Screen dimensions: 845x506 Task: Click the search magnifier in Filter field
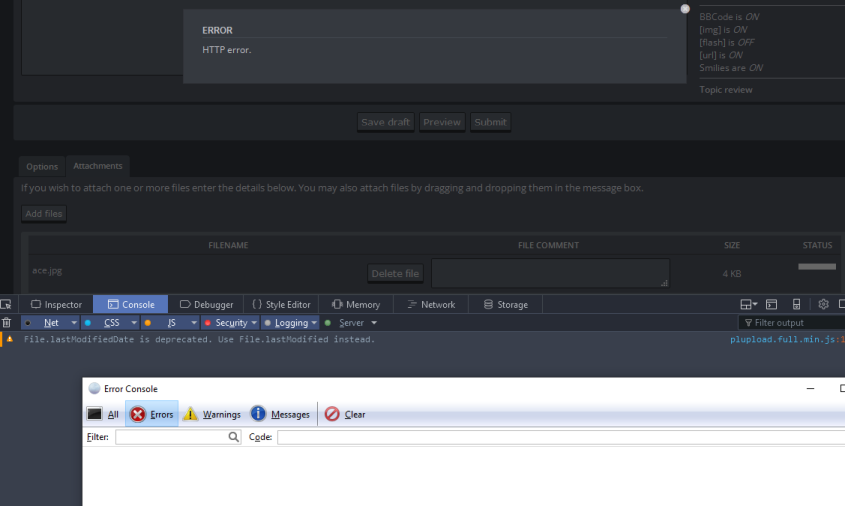click(233, 437)
